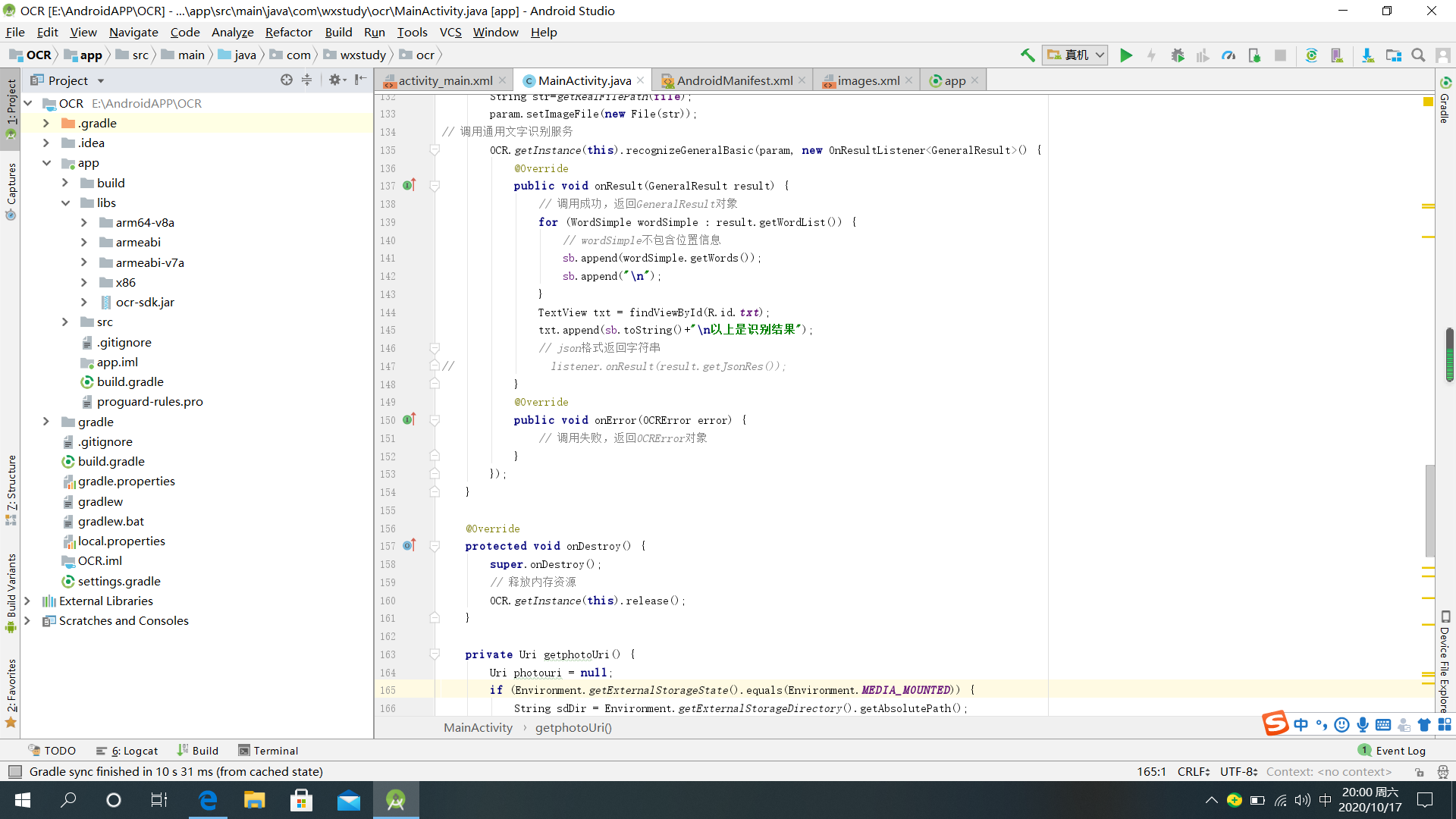
Task: Click the Sync Project with Gradle Files icon
Action: click(1311, 55)
